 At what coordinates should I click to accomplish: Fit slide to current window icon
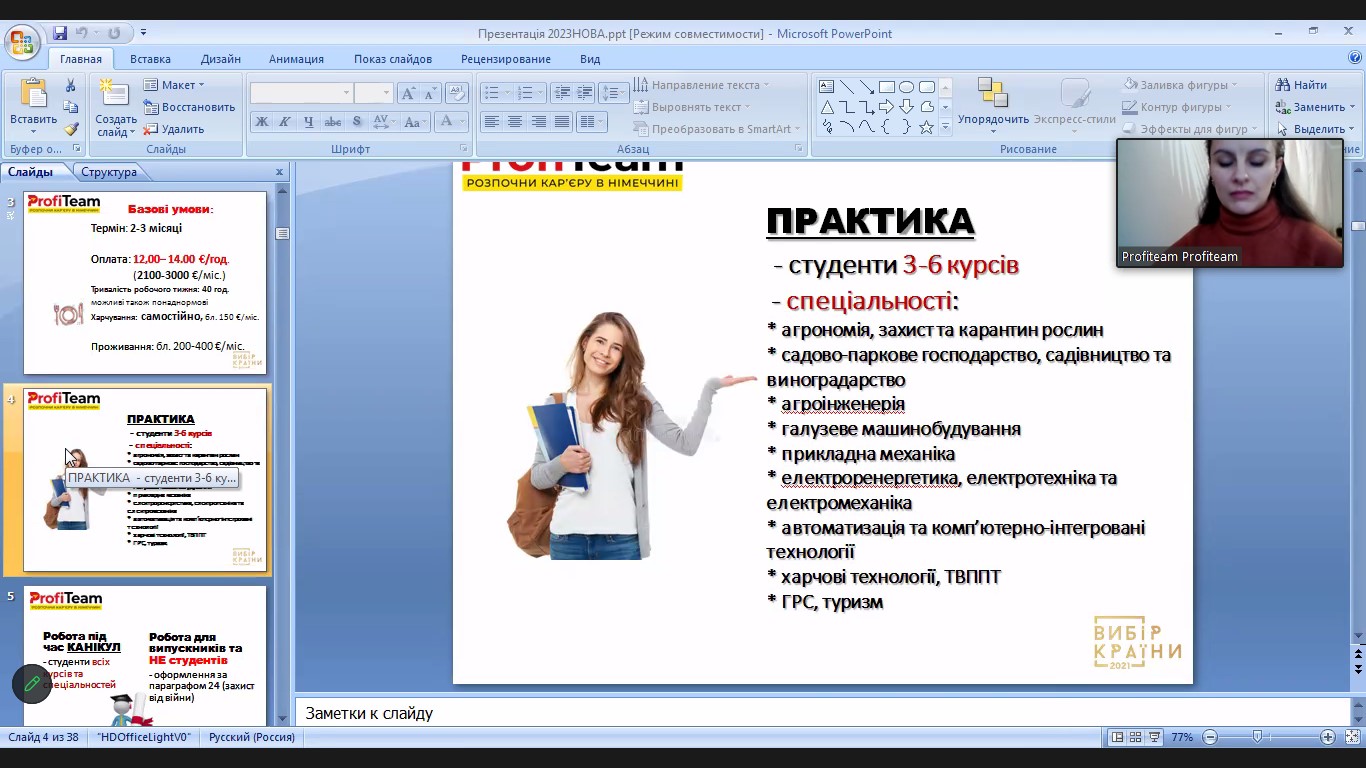coord(1351,737)
